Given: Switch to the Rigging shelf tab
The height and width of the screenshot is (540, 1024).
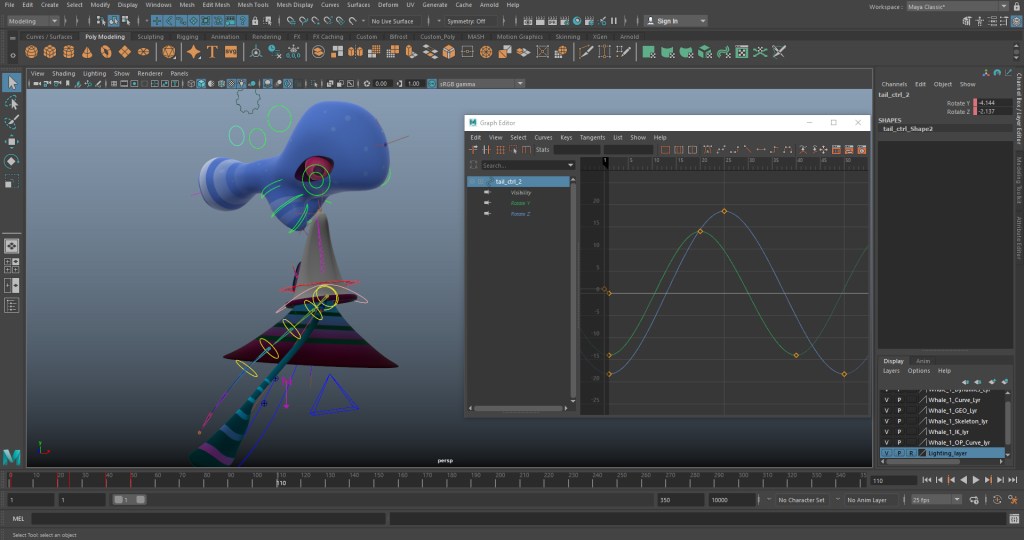Looking at the screenshot, I should [187, 37].
